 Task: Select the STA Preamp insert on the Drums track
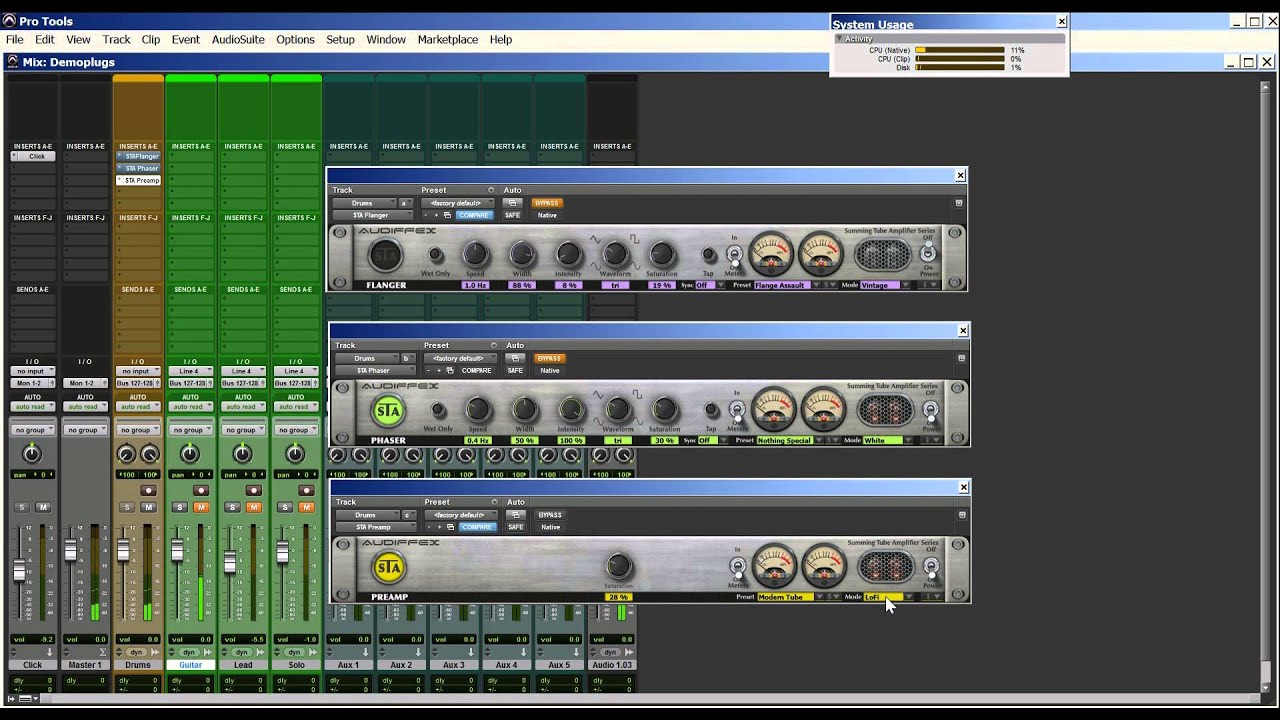tap(138, 181)
